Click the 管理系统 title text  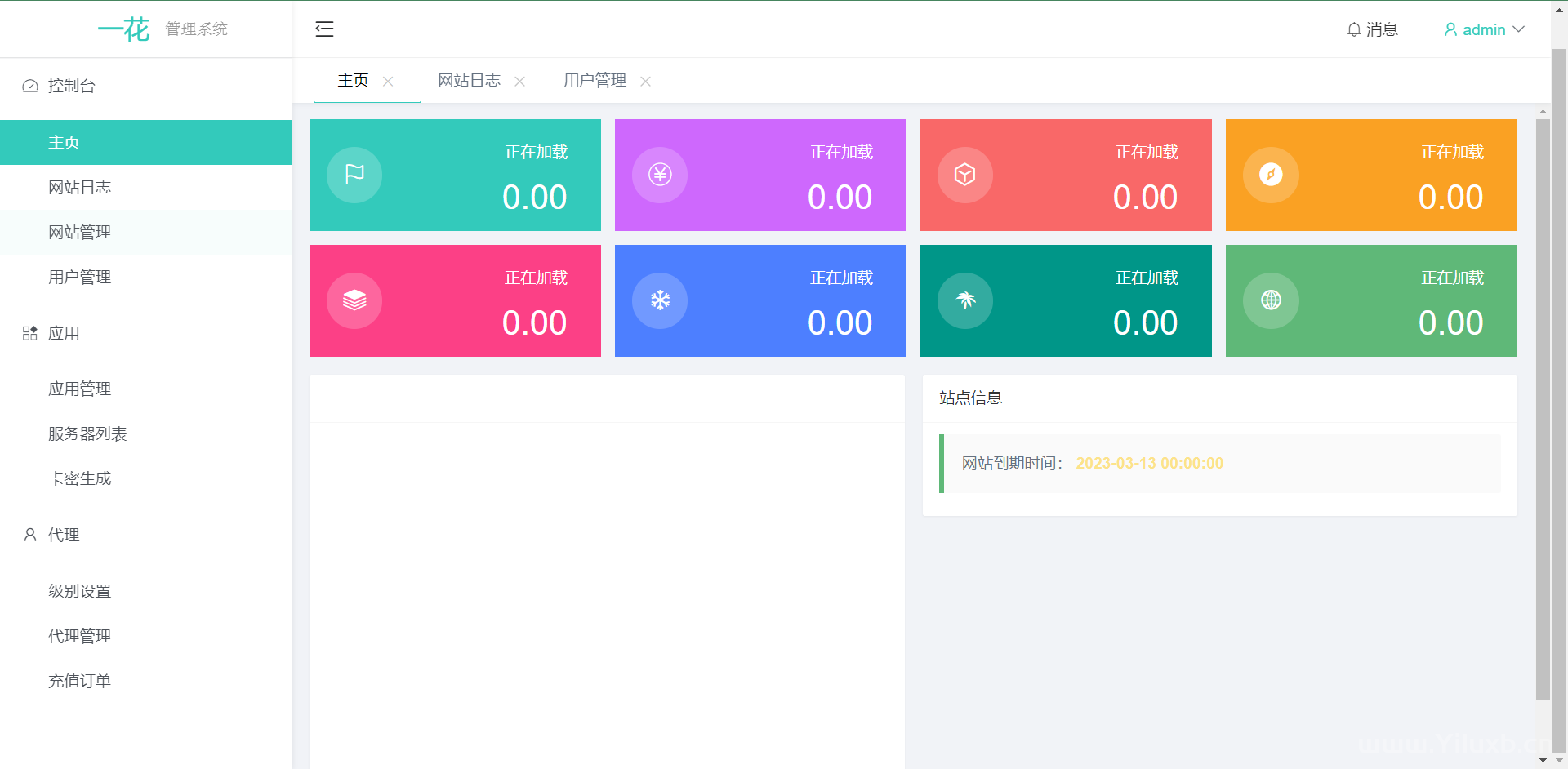coord(196,29)
